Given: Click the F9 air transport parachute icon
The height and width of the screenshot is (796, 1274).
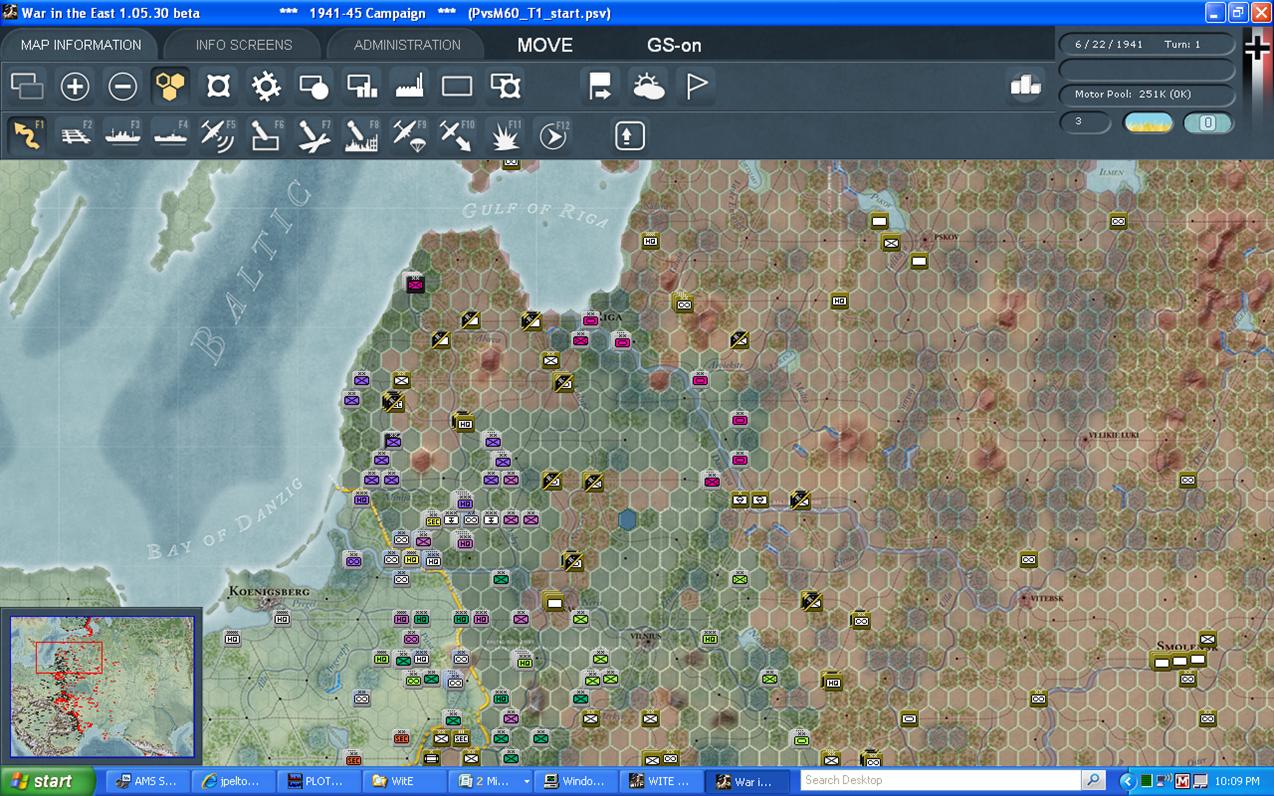Looking at the screenshot, I should pyautogui.click(x=410, y=135).
